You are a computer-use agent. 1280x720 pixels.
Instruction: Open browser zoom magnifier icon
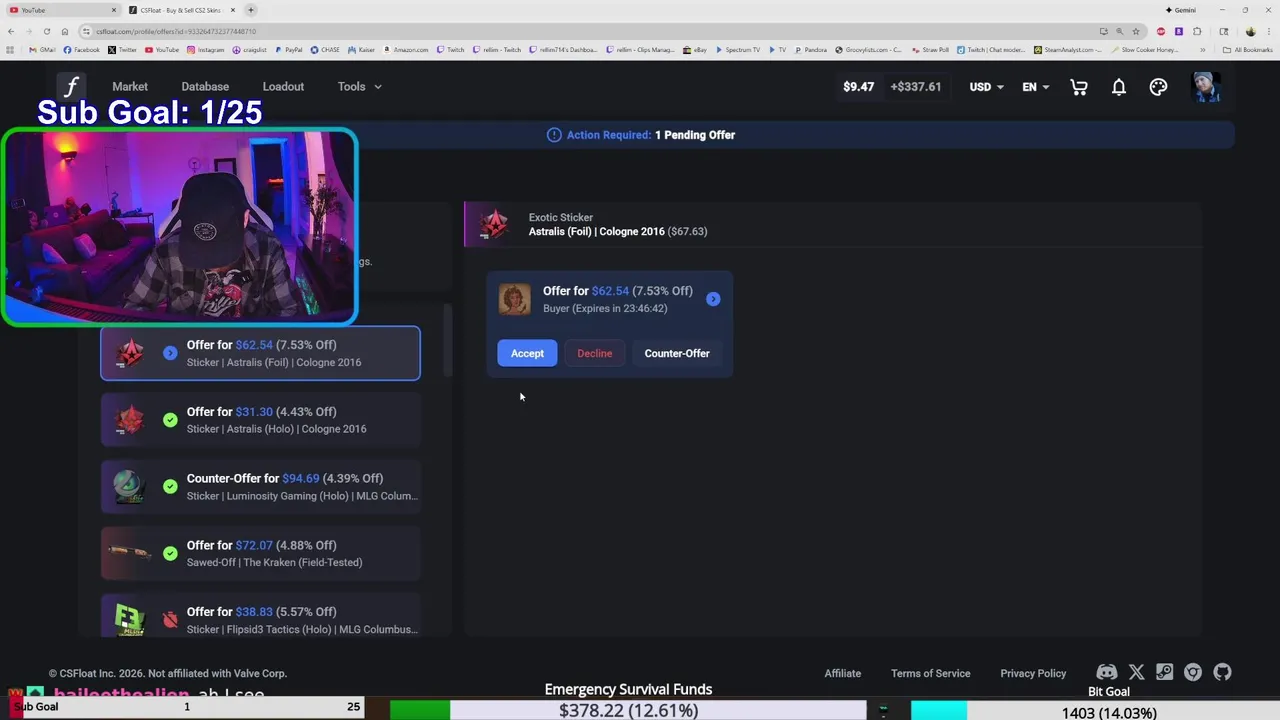click(1119, 31)
